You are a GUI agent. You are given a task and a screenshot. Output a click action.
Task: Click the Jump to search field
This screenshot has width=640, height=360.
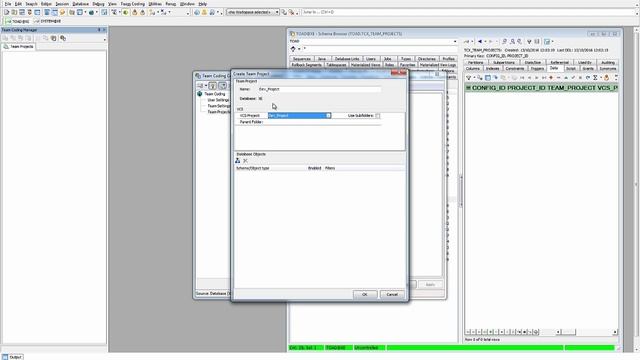pyautogui.click(x=469, y=12)
